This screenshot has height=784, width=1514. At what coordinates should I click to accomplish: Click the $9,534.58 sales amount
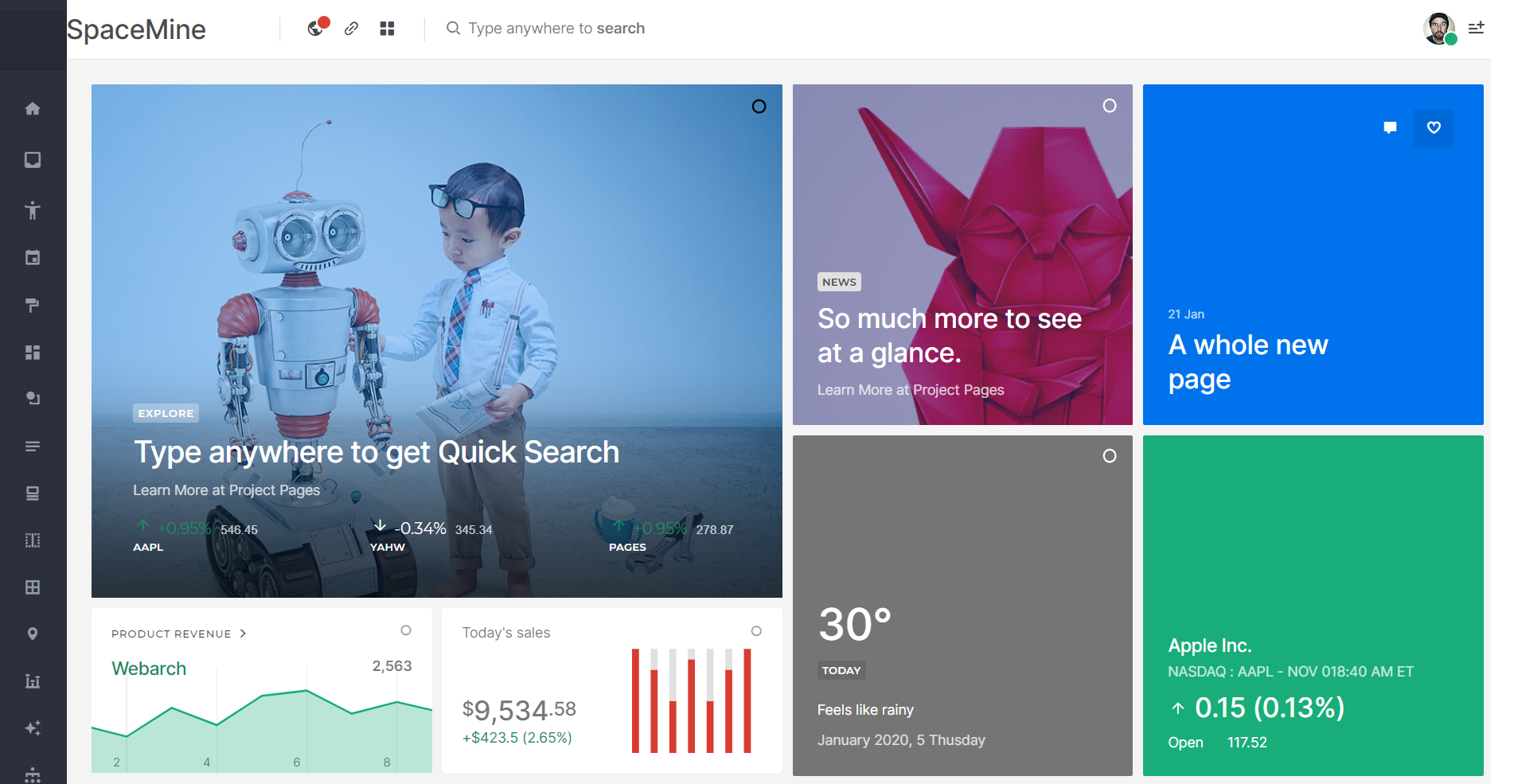click(519, 710)
